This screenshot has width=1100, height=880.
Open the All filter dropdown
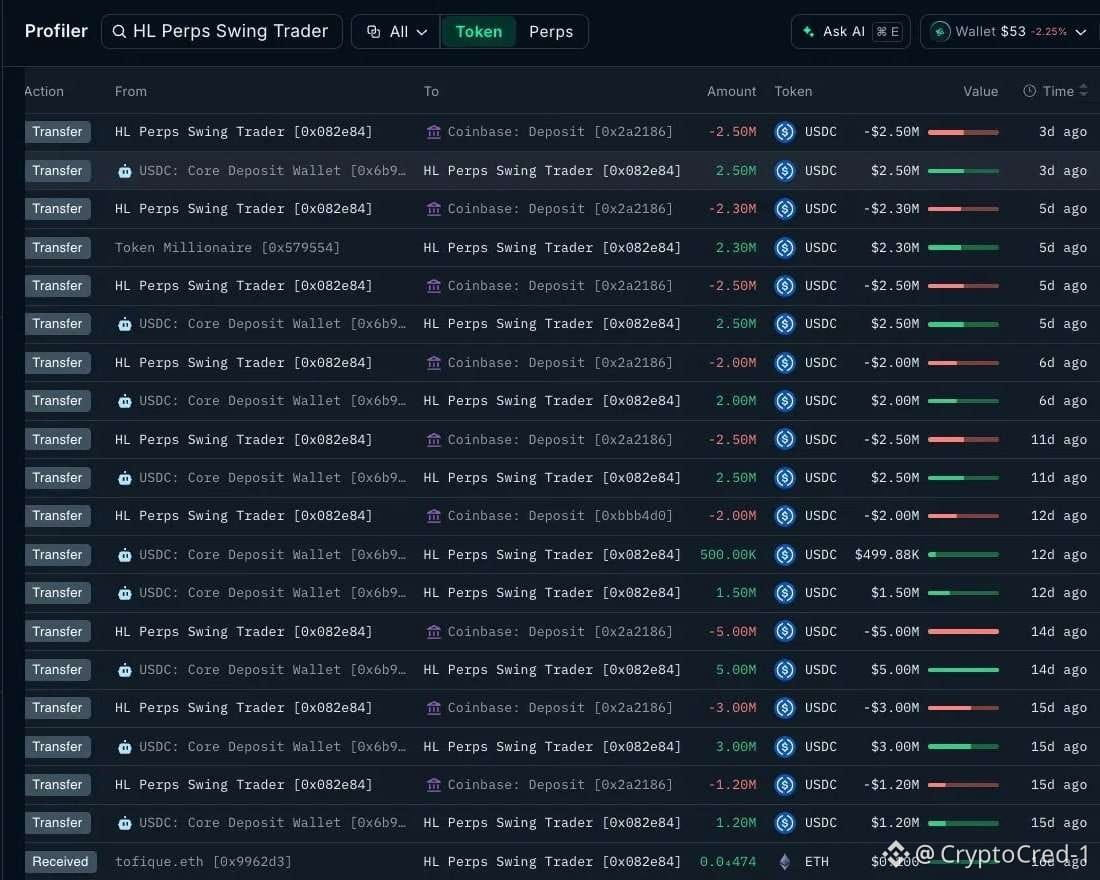click(397, 32)
